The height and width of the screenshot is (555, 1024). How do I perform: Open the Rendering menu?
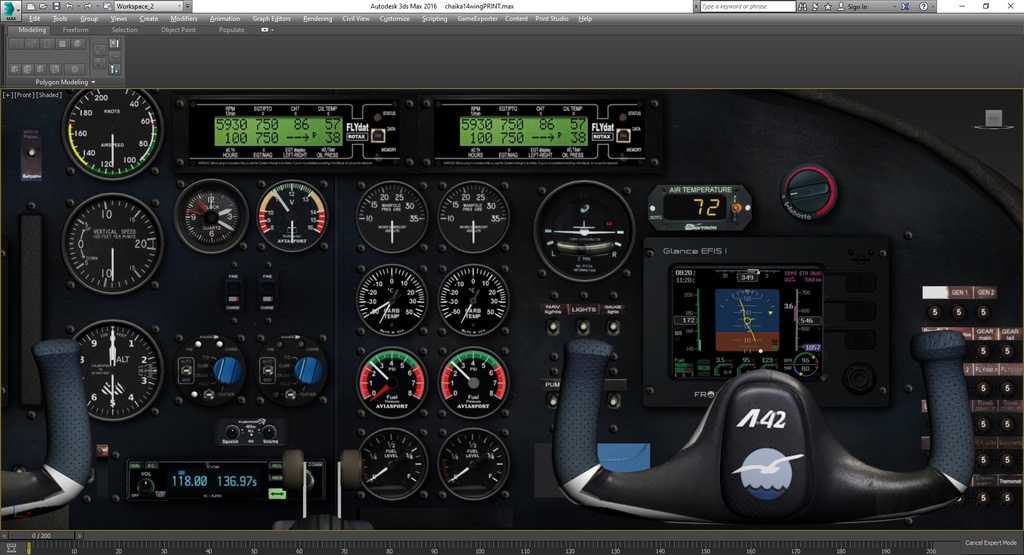[x=317, y=18]
